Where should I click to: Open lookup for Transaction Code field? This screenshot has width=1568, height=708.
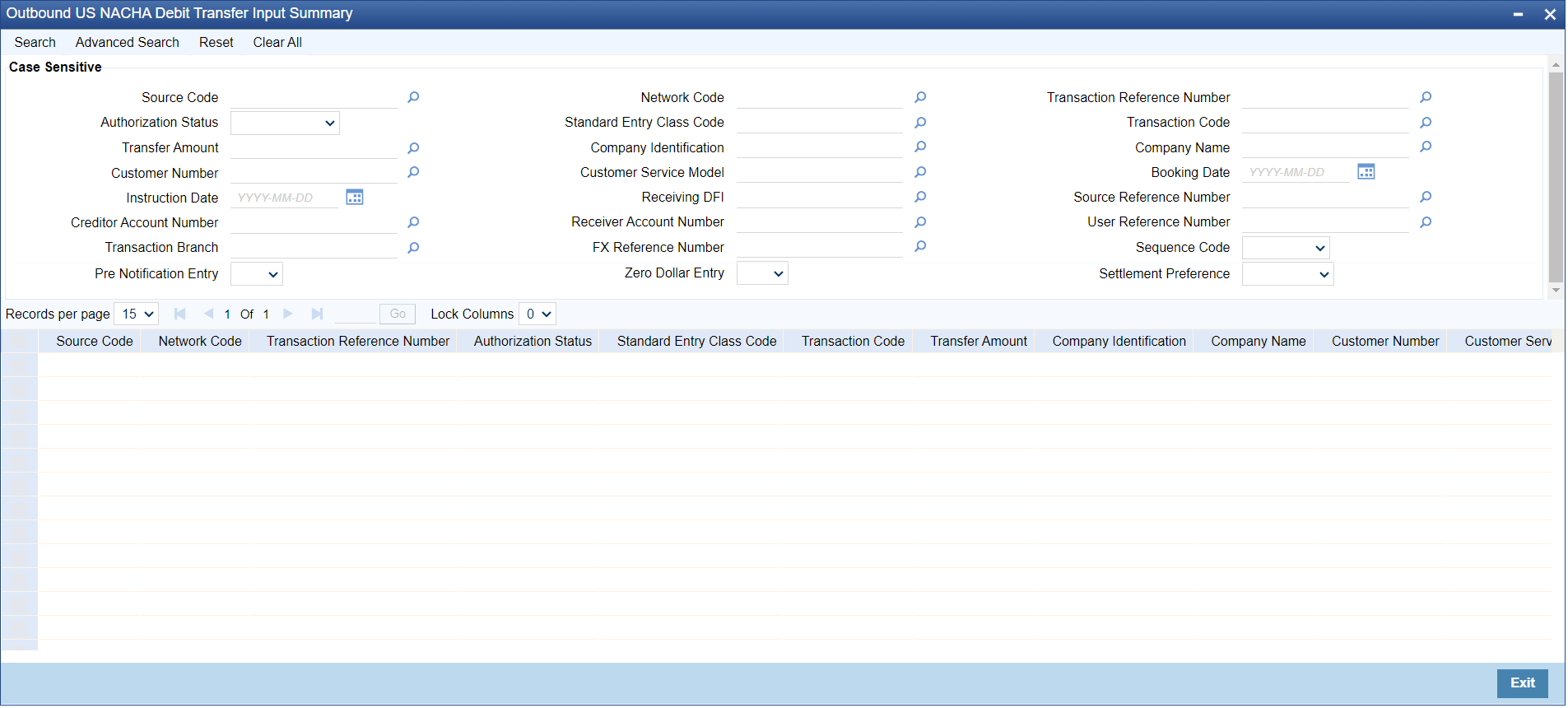point(1426,123)
